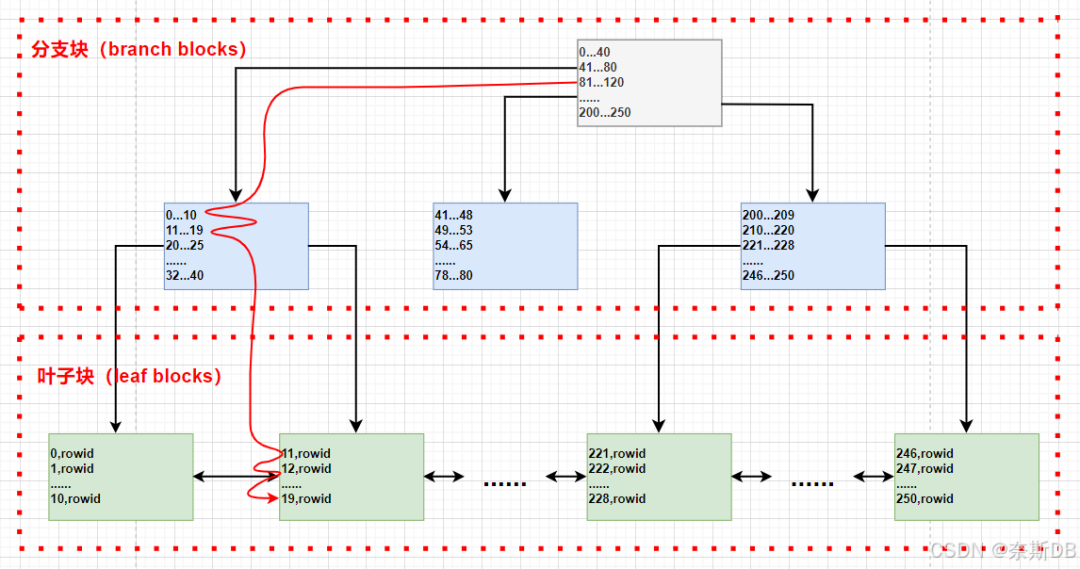Pick the "49...53" branch block entry
The height and width of the screenshot is (569, 1080).
tap(454, 231)
